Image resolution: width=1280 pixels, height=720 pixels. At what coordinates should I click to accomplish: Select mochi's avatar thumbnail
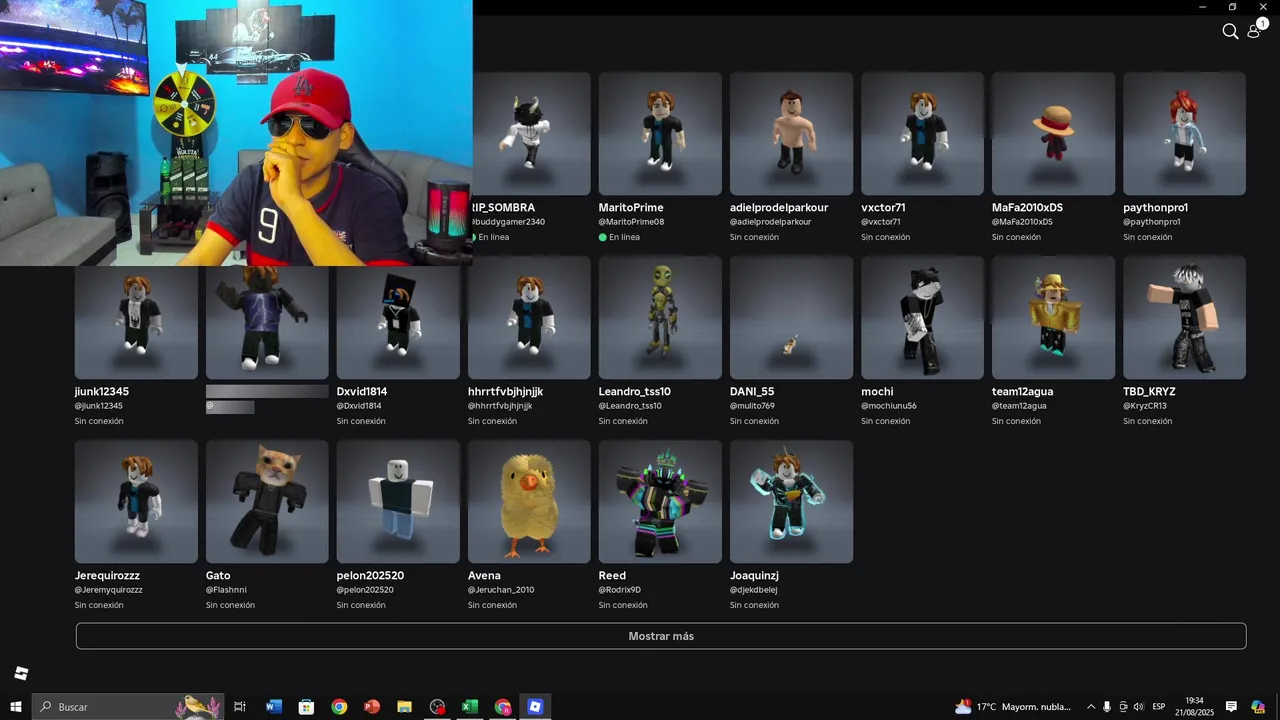tap(922, 317)
